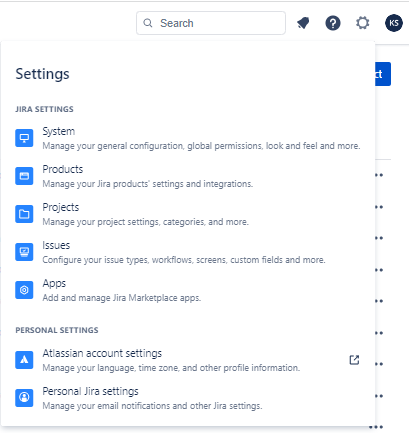
Task: Click the Atlassian logo icon
Action: 24,360
